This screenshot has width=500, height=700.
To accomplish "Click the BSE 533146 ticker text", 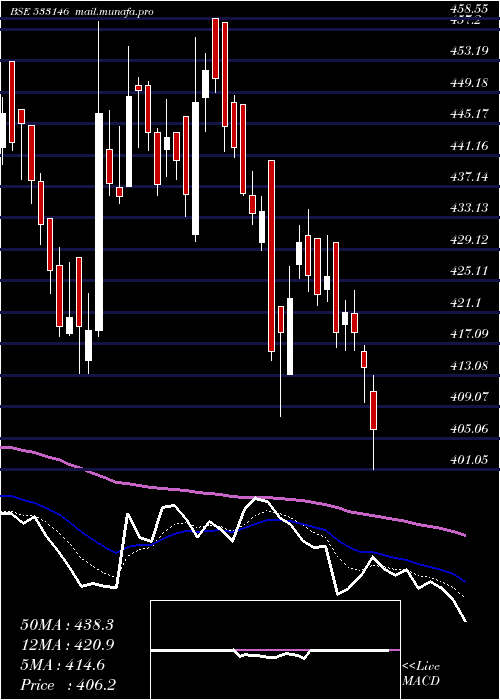I will pos(40,12).
